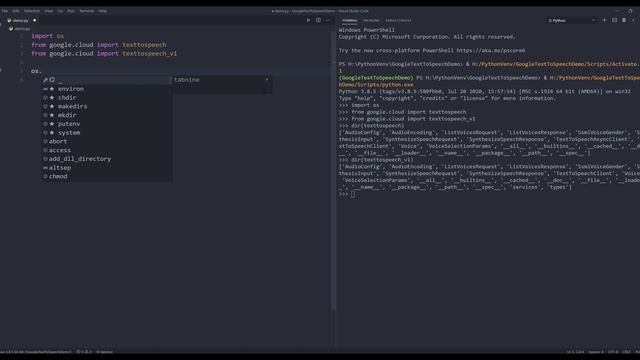
Task: Pick the add_dll_directory suggestion
Action: pos(107,159)
